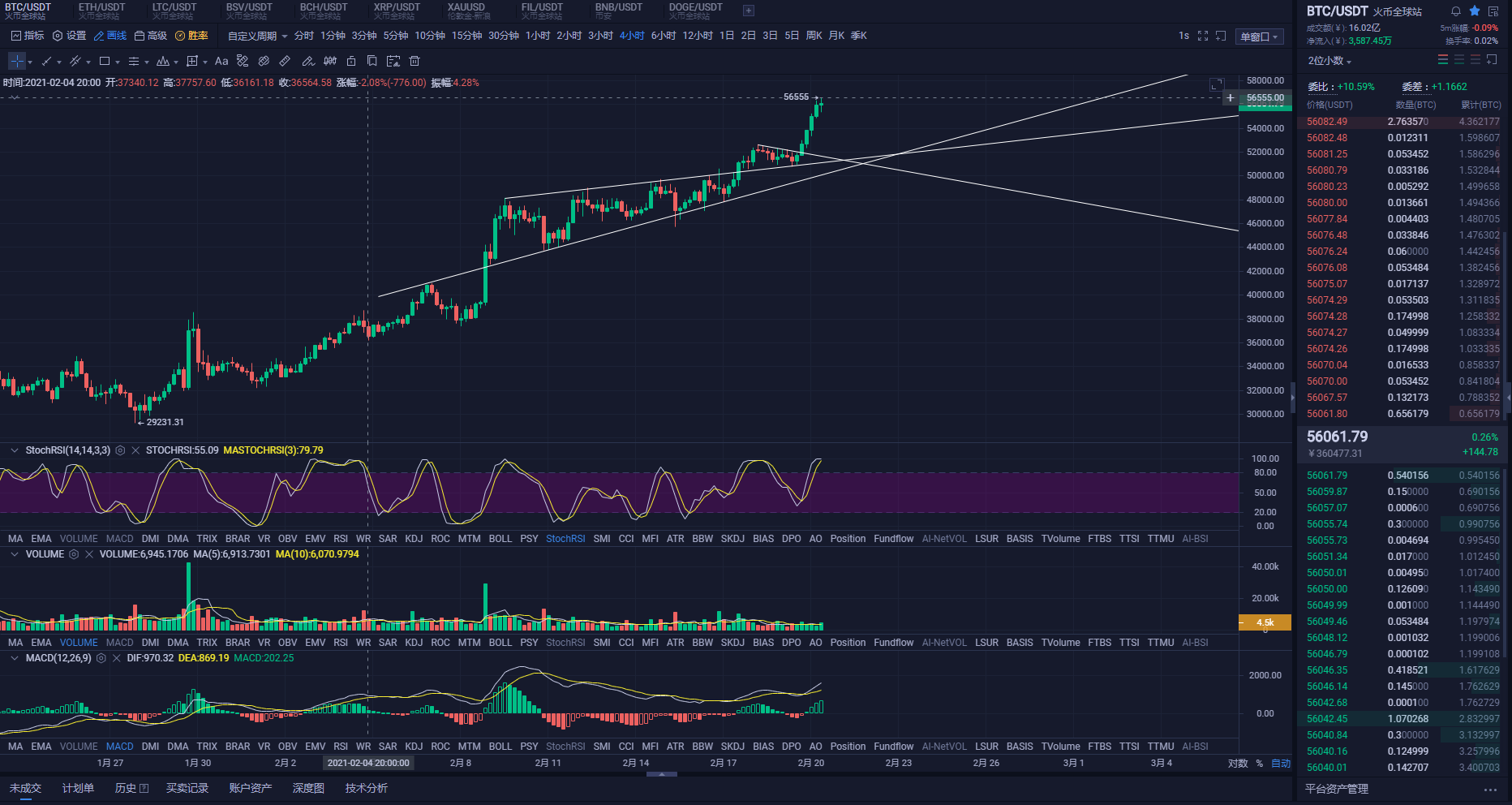Open the 2位小数 decimal precision dropdown

coord(1329,61)
